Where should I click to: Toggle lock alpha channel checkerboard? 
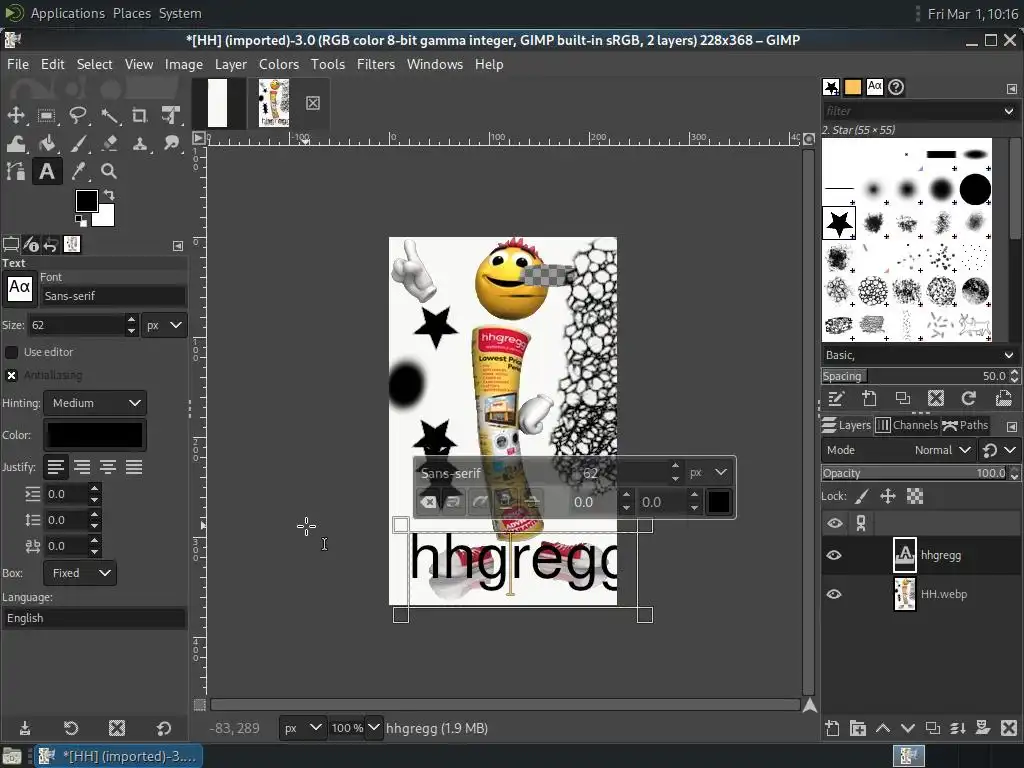(x=915, y=496)
